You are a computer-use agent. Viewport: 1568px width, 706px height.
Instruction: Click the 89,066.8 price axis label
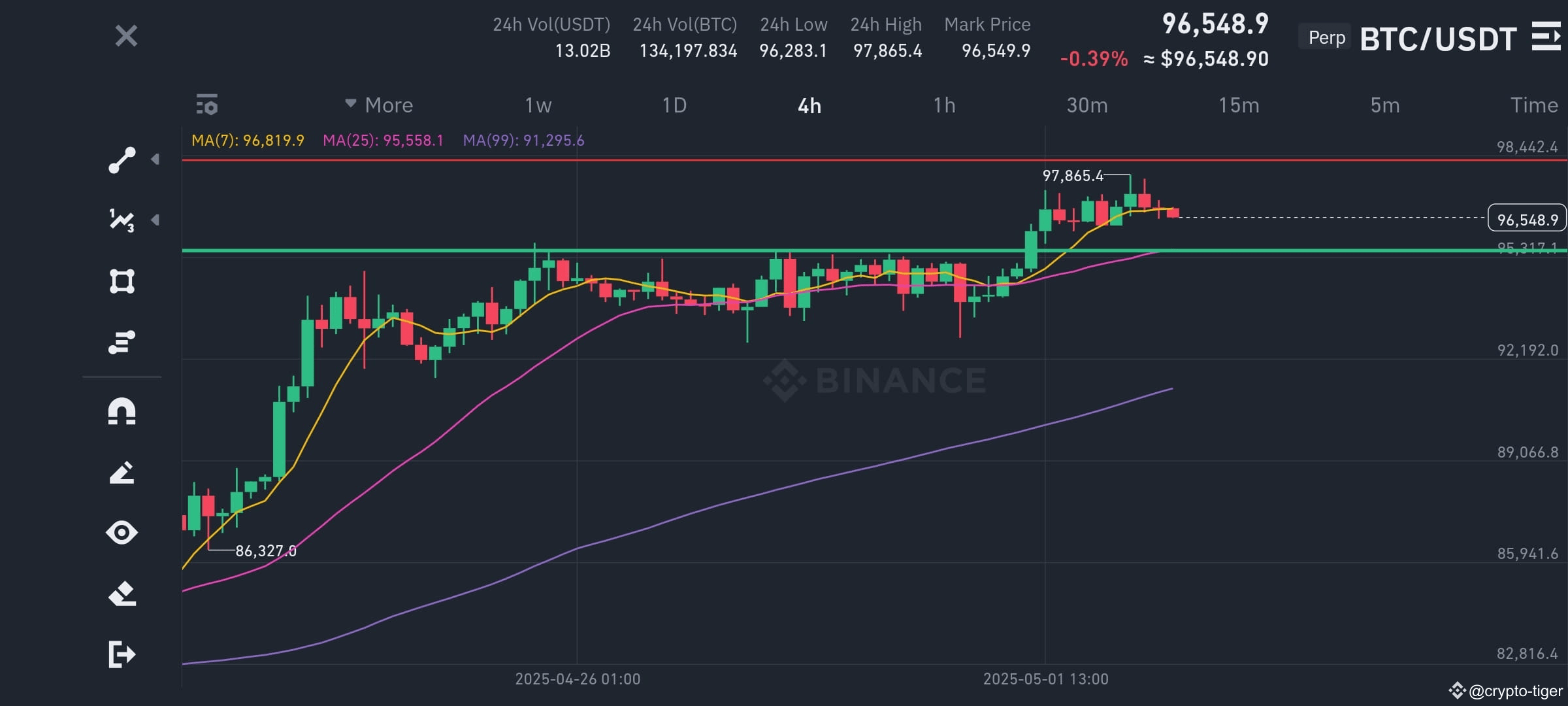coord(1527,452)
